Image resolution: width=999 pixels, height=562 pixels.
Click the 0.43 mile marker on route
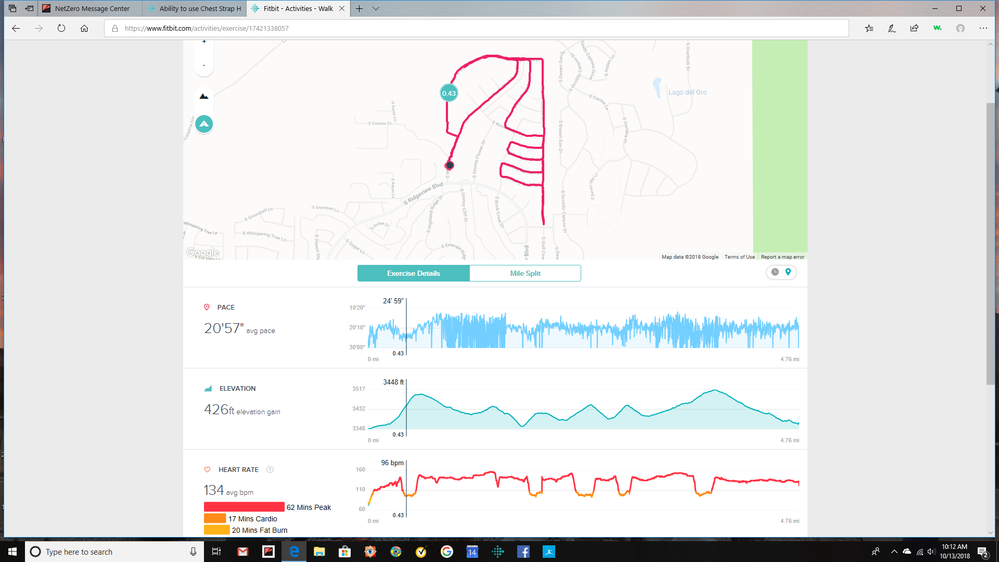pos(449,93)
